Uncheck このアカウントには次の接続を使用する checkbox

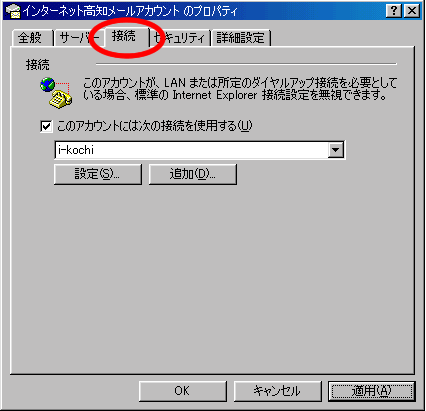click(x=46, y=126)
